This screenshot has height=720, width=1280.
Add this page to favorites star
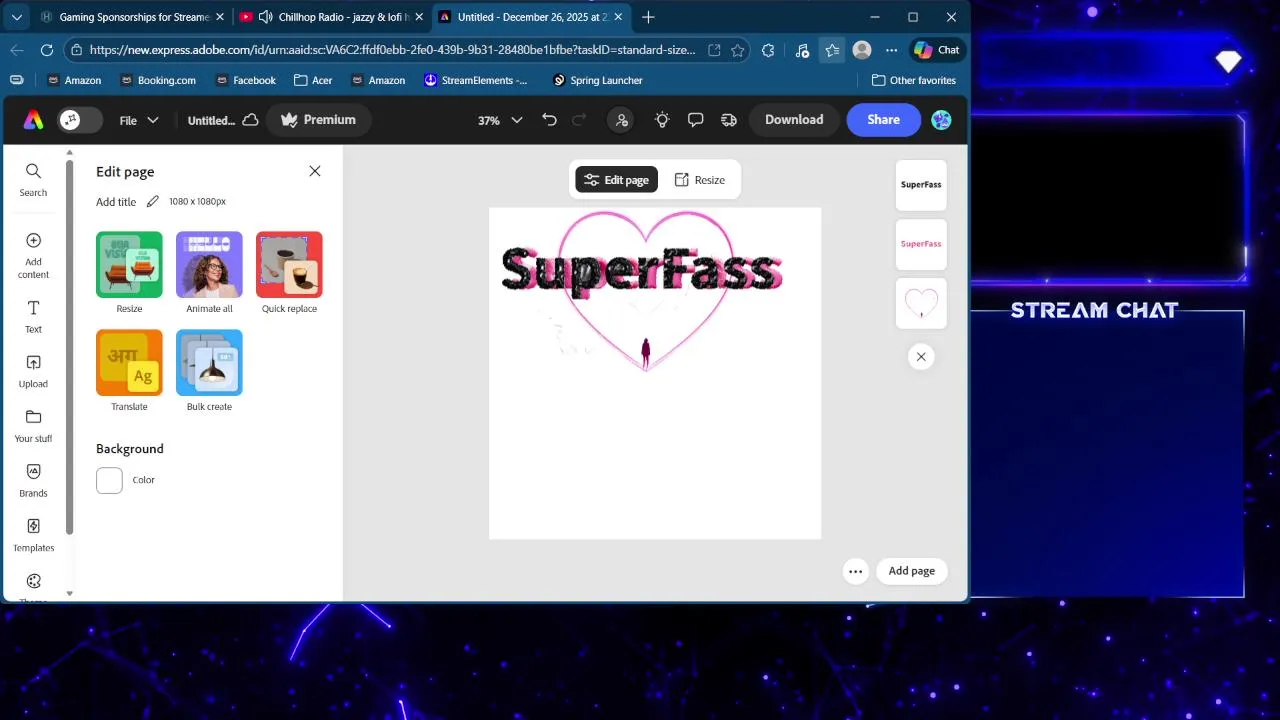[737, 50]
